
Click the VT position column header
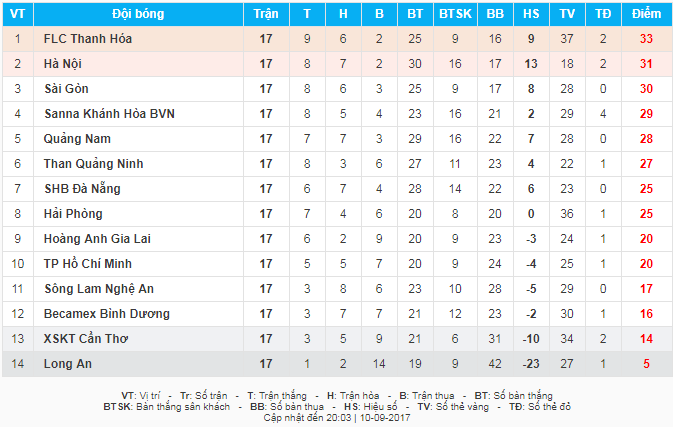[x=17, y=13]
